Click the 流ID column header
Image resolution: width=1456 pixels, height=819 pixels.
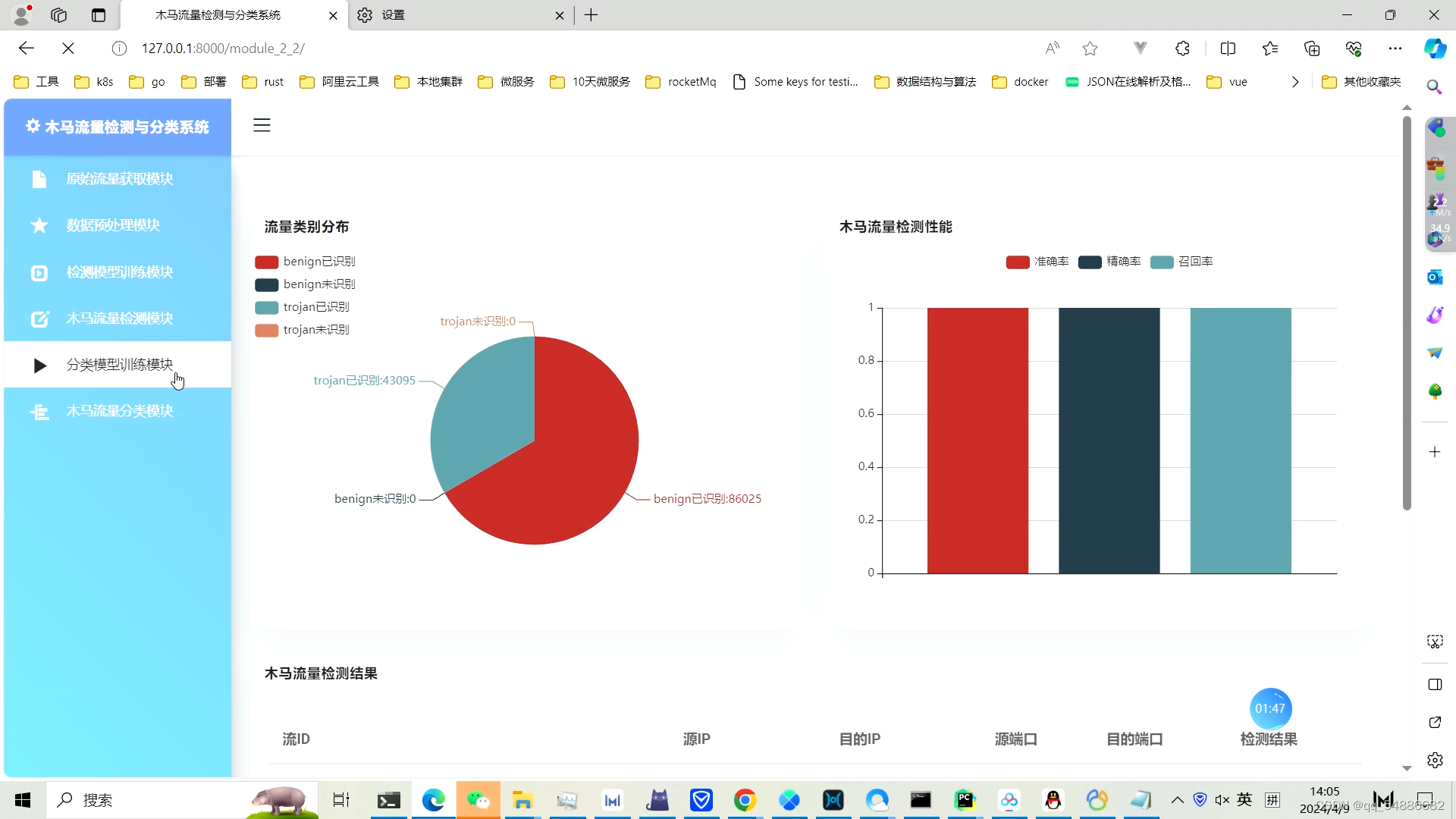click(x=296, y=739)
